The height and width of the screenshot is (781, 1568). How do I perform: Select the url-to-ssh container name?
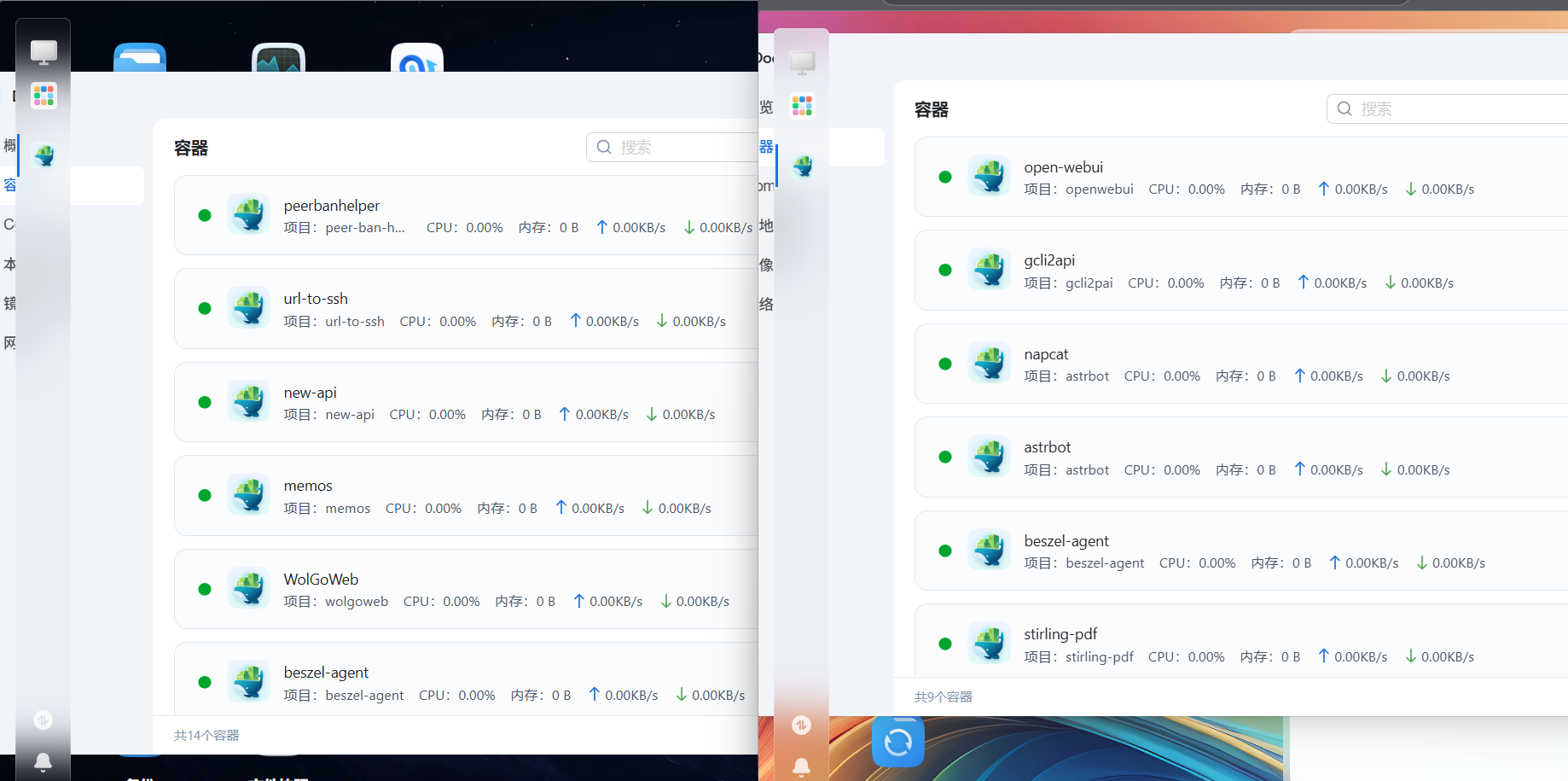(316, 299)
